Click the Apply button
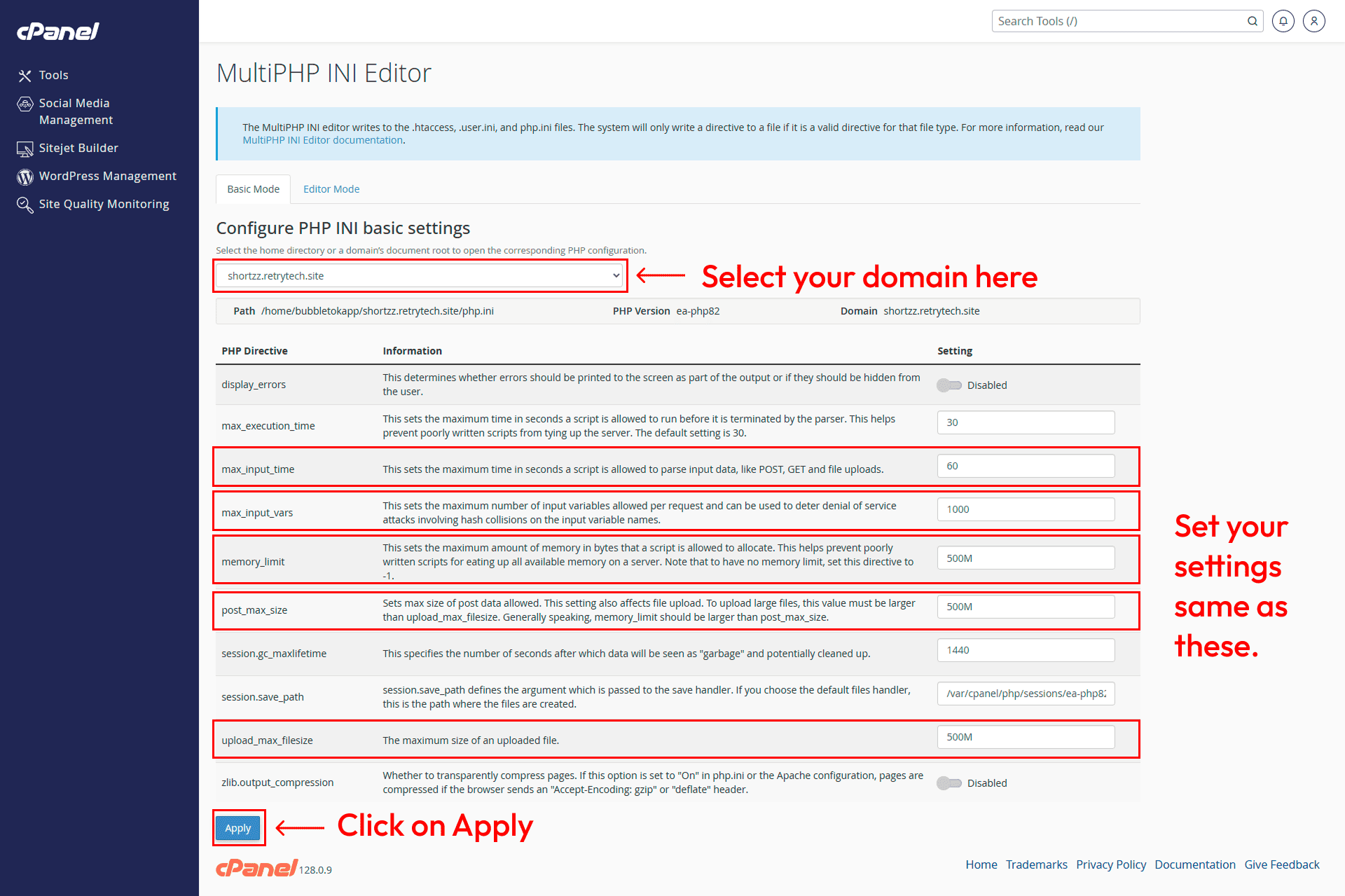This screenshot has width=1345, height=896. coord(237,828)
